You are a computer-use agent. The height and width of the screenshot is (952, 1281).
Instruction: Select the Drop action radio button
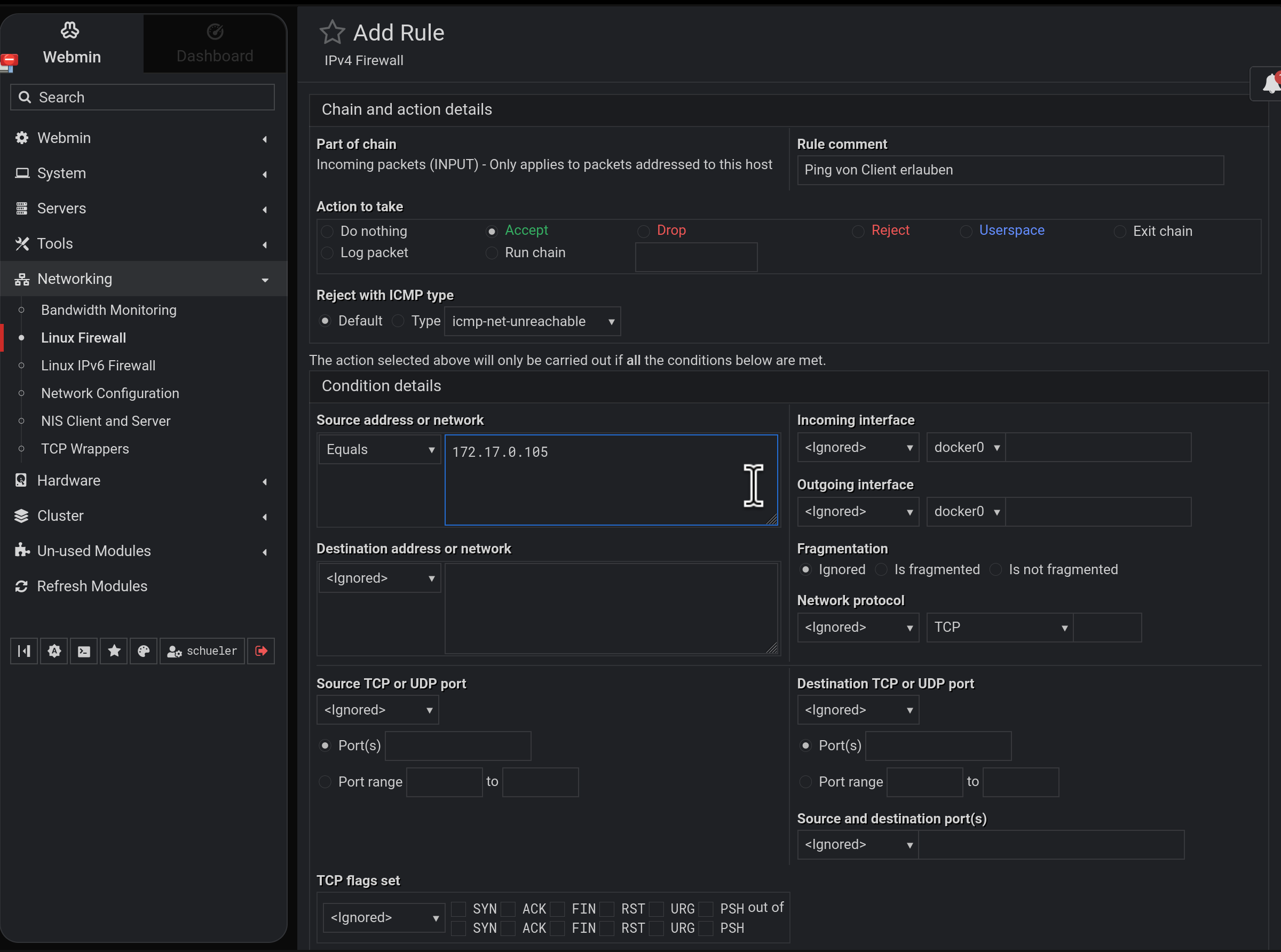[x=644, y=231]
